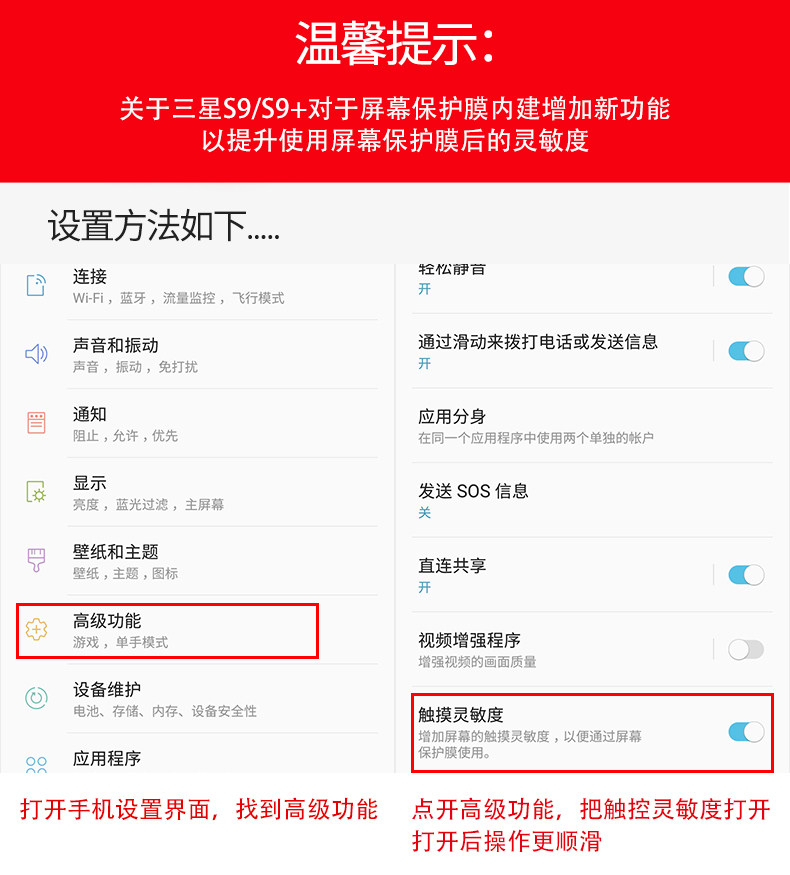Tap the 触摸灵敏度 description text
Image resolution: width=790 pixels, height=875 pixels.
coord(530,744)
